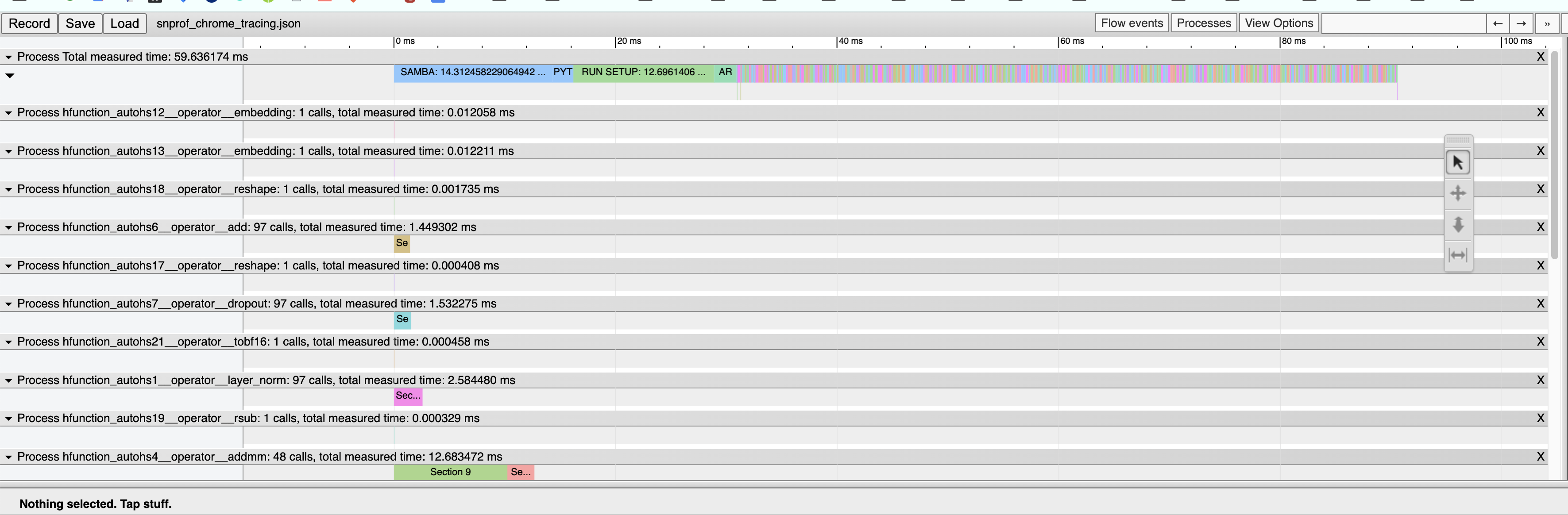Click the left arrow navigation button
Image resolution: width=1568 pixels, height=515 pixels.
pos(1498,23)
